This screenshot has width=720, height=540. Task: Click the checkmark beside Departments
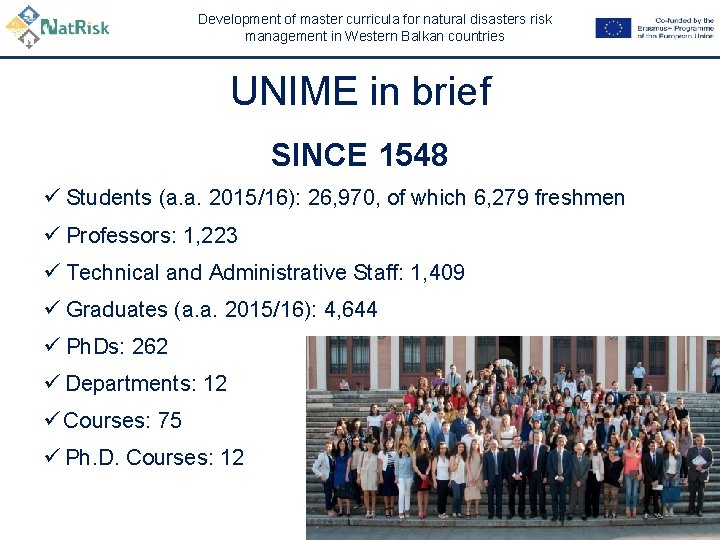(52, 381)
